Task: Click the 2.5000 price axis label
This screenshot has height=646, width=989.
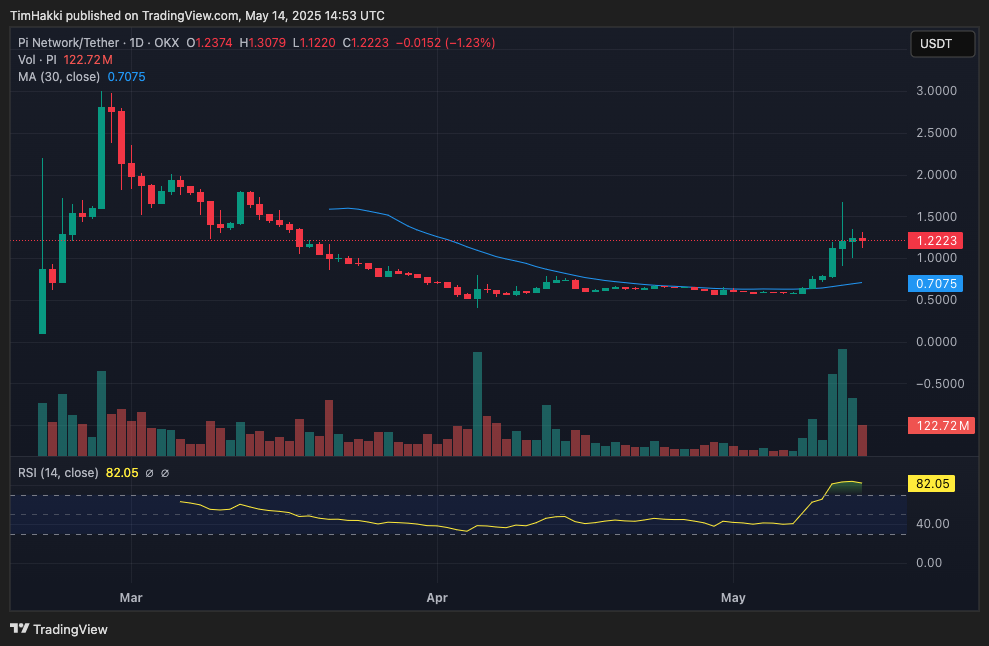Action: pyautogui.click(x=936, y=133)
